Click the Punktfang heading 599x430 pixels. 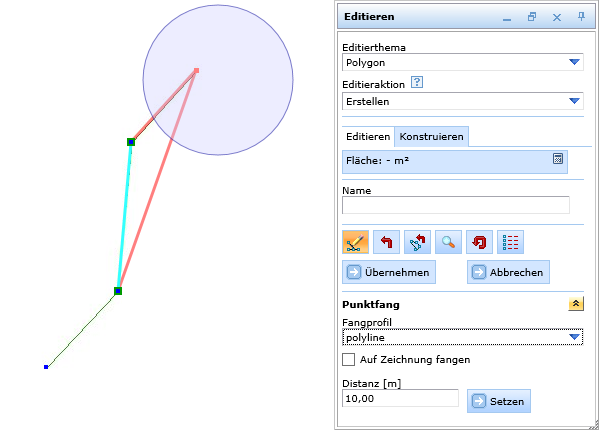(x=371, y=304)
